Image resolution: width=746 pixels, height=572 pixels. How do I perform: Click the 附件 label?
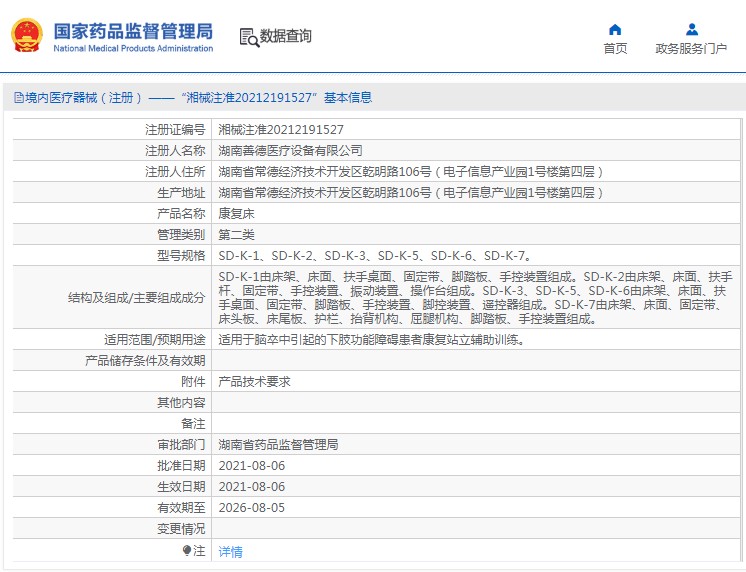[x=193, y=381]
